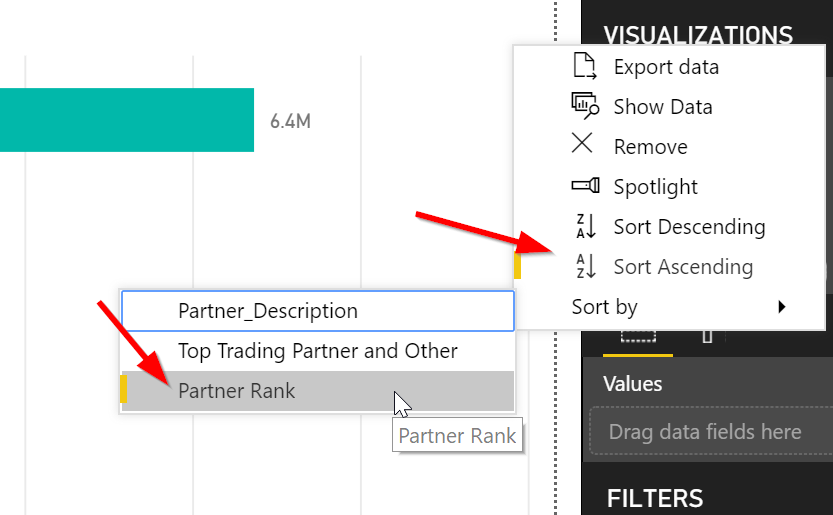Click the Spotlight flashlight icon
Screen dimensions: 833x515
[x=585, y=186]
